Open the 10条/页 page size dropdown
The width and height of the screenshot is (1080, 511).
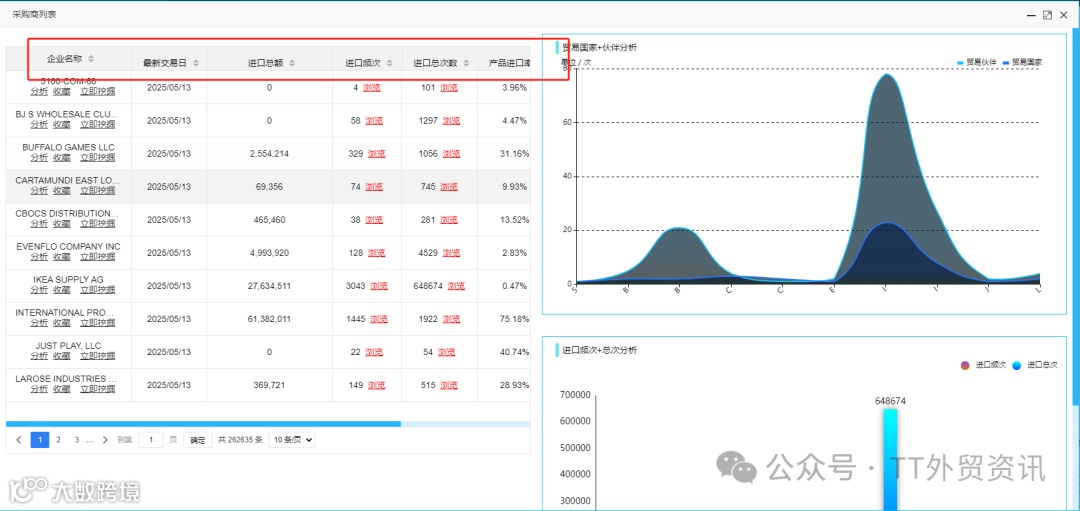coord(292,439)
